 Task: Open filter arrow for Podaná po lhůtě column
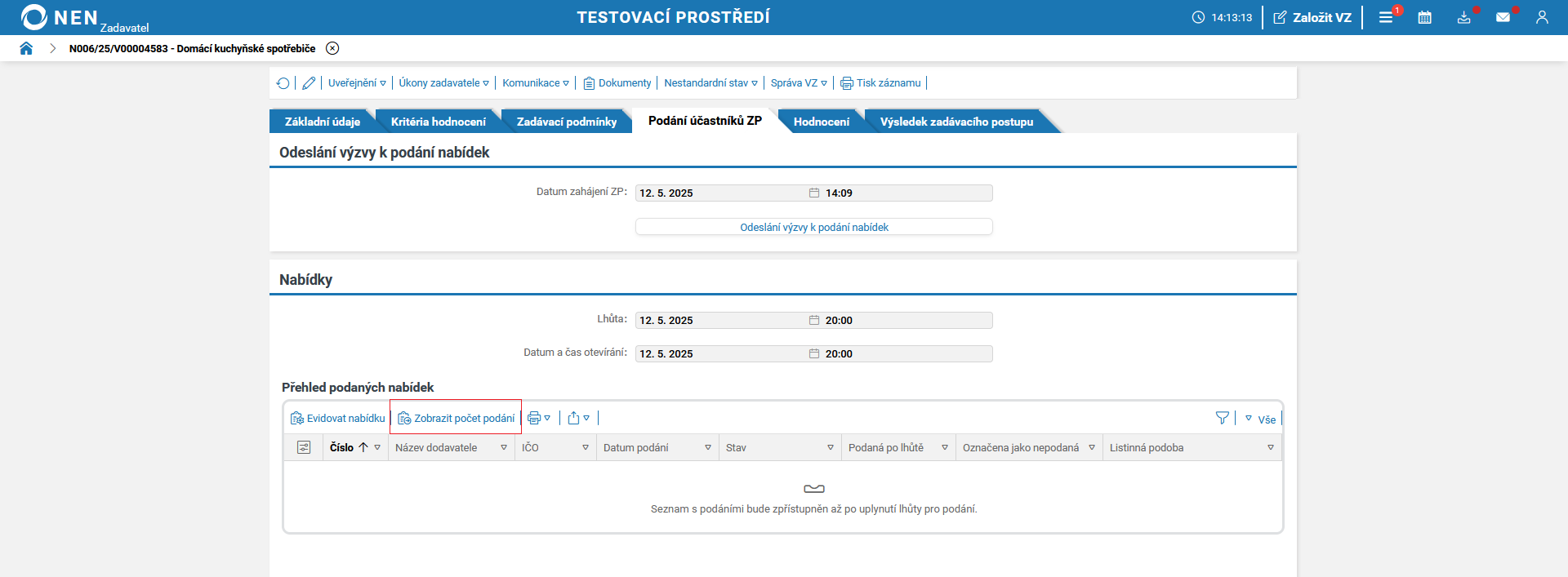[945, 447]
